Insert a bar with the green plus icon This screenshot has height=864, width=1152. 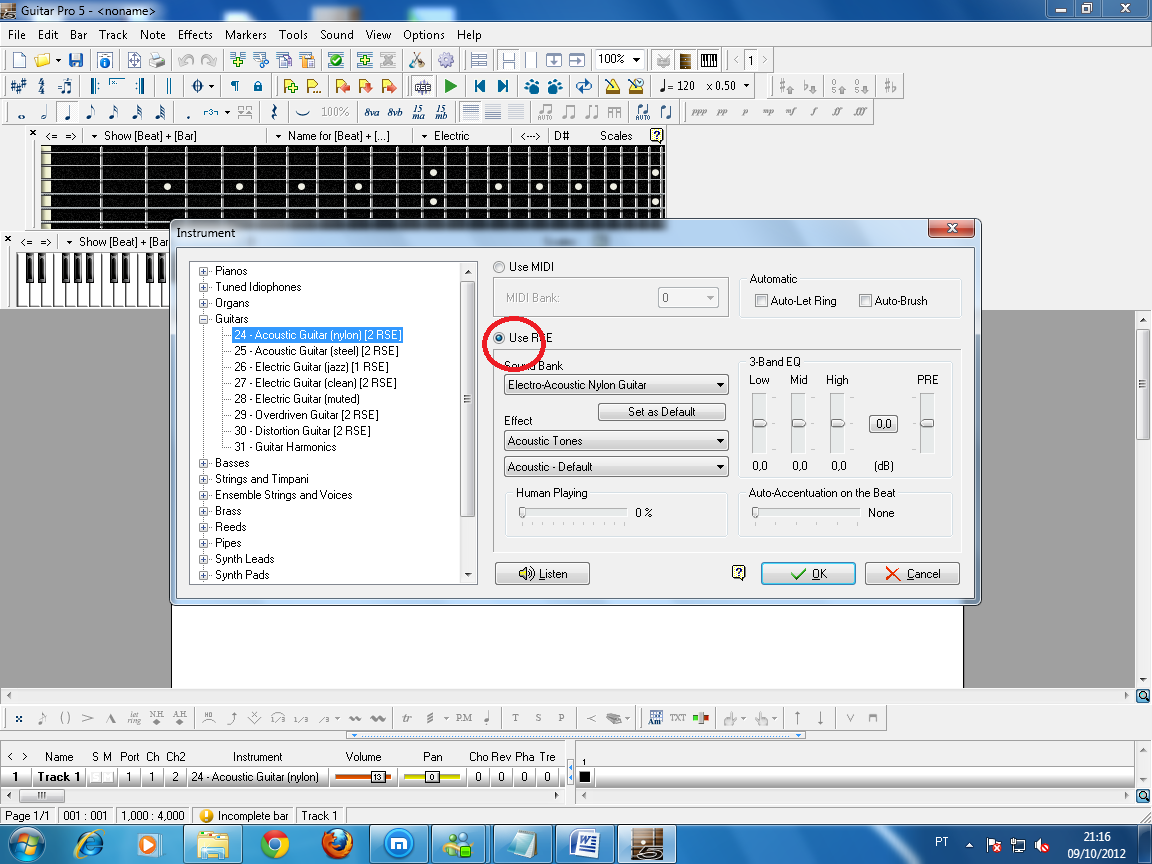point(237,60)
